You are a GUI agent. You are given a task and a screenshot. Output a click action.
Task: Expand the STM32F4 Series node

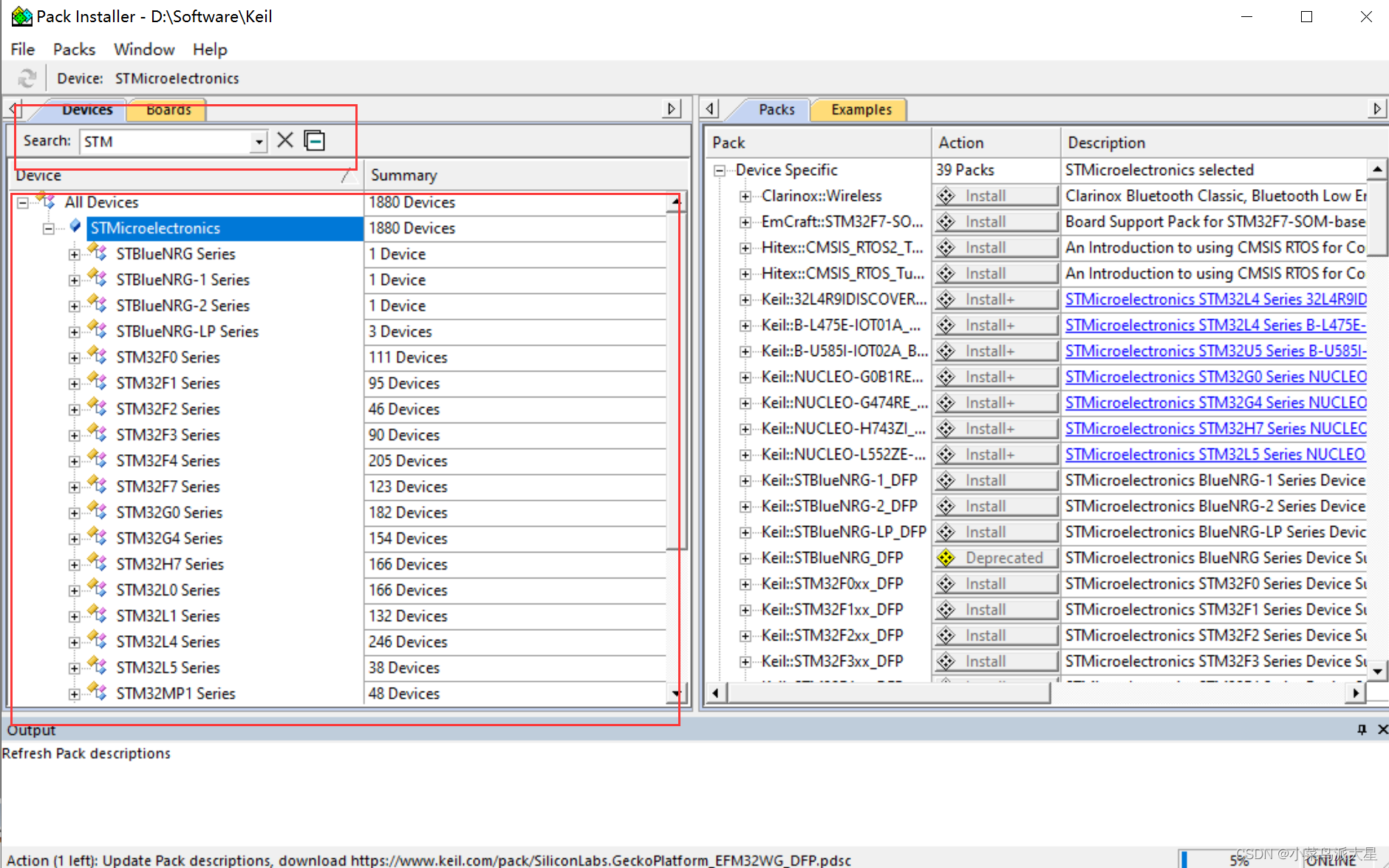(x=74, y=462)
